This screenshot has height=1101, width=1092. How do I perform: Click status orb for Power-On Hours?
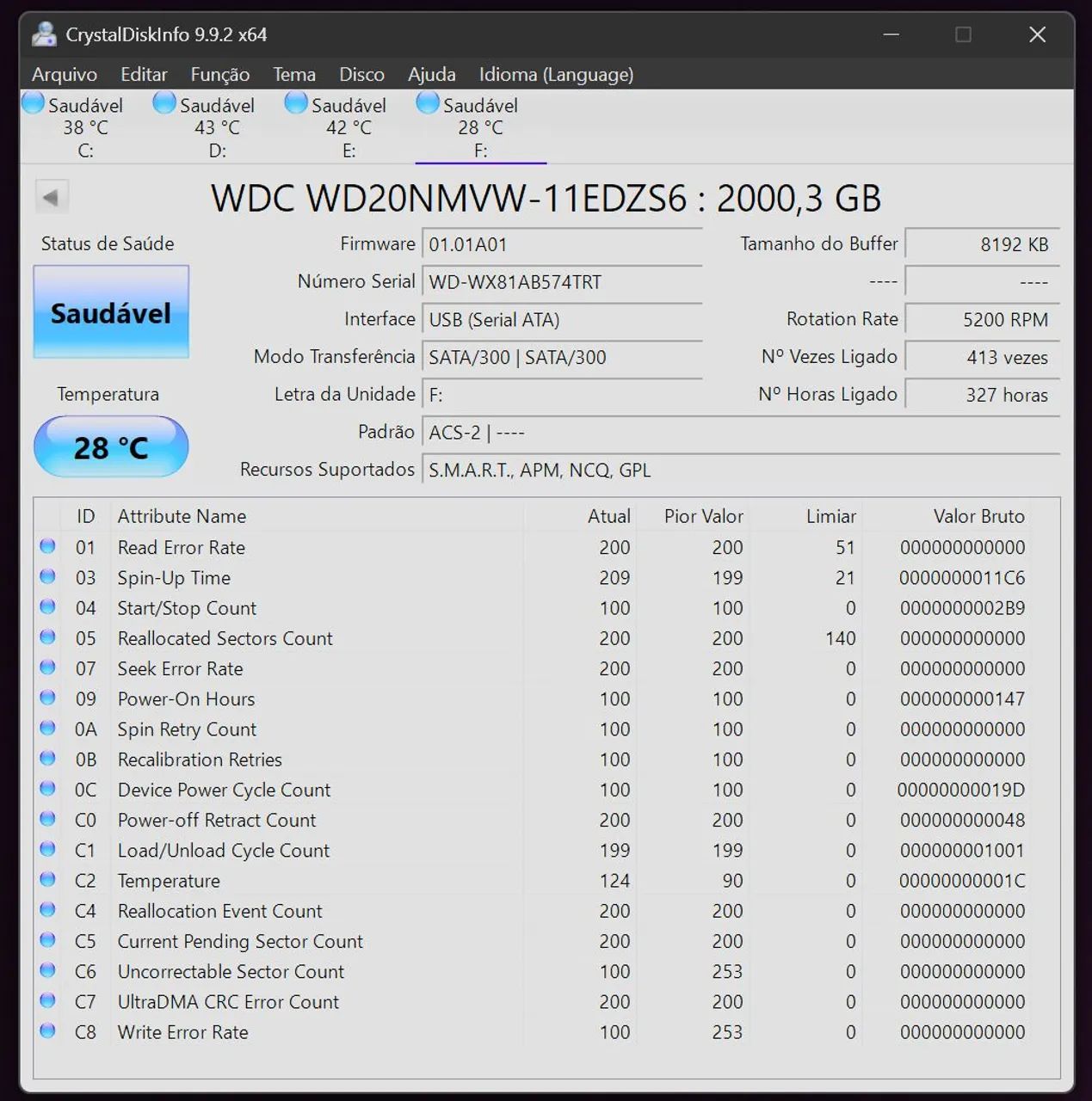coord(47,698)
